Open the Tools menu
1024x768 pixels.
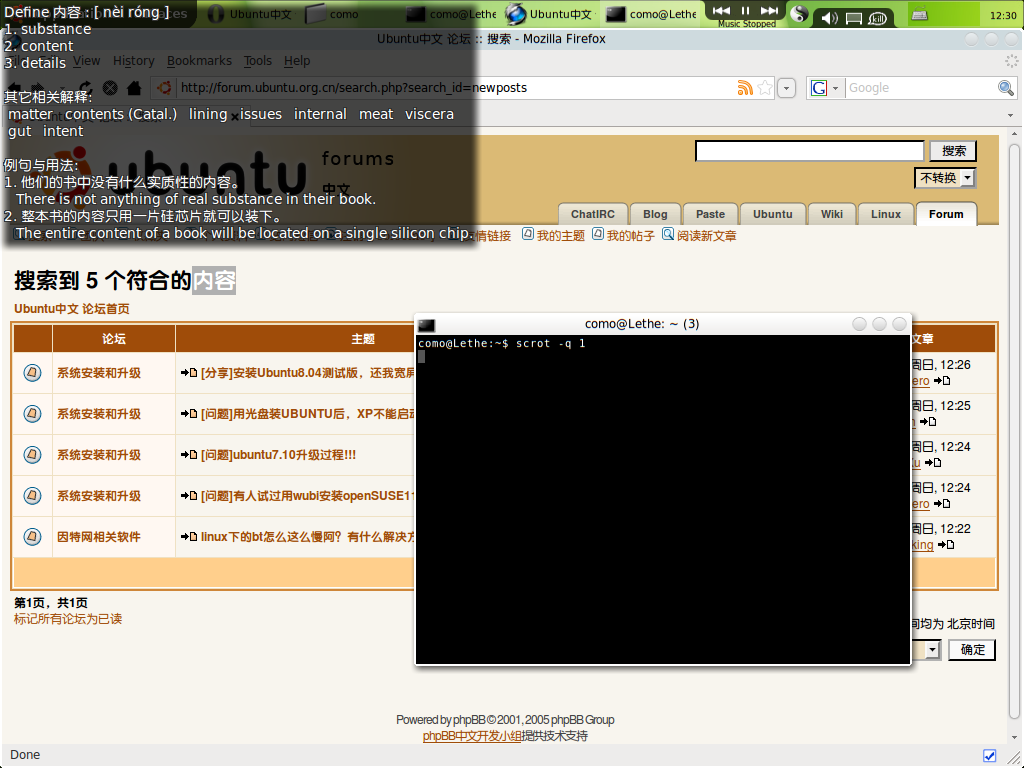tap(257, 61)
